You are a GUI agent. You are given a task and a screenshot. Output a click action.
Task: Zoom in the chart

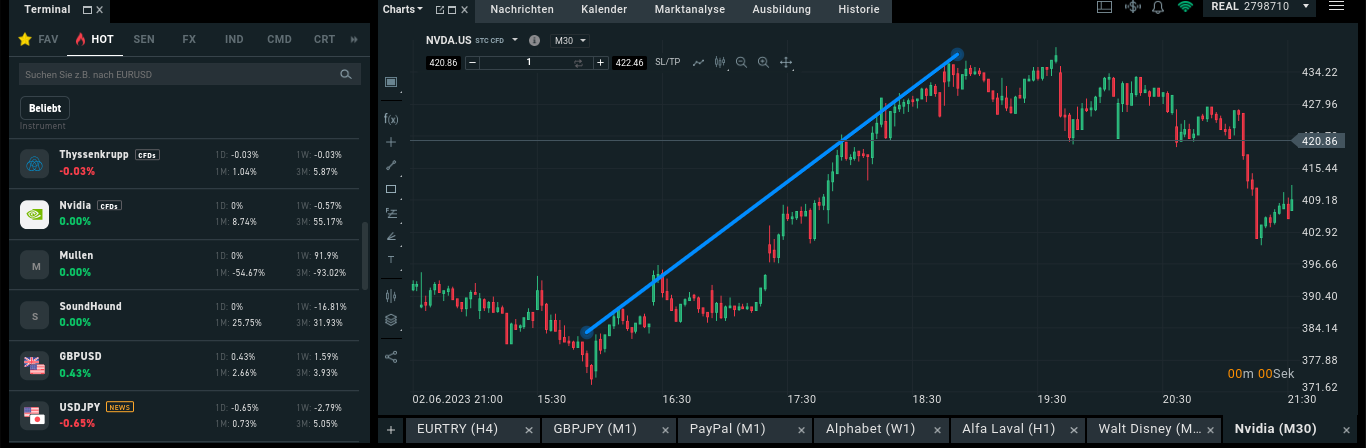coord(763,62)
